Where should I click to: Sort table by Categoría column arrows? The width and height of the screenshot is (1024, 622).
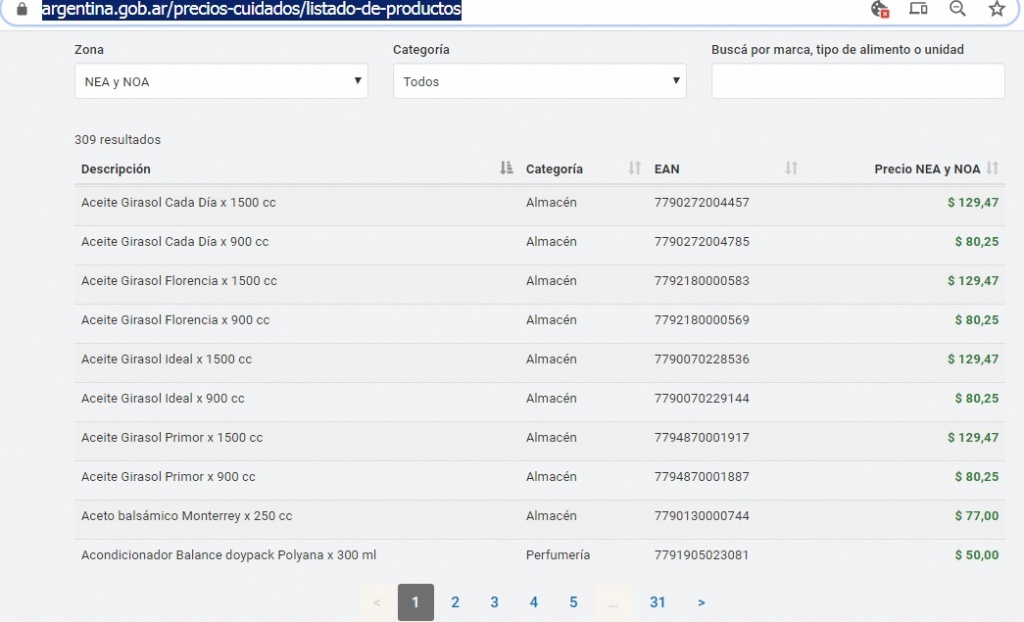tap(634, 169)
